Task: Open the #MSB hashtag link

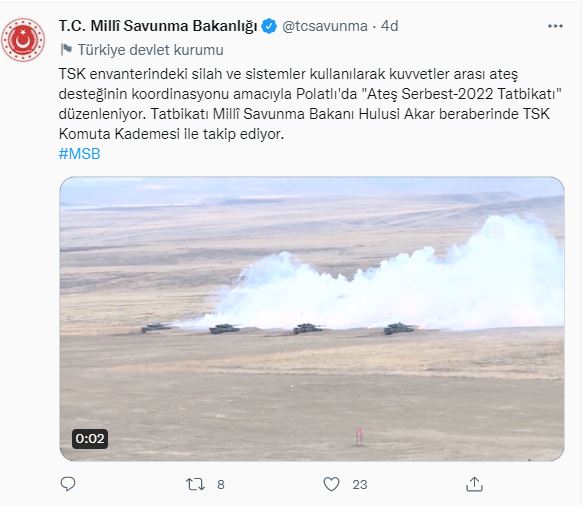Action: (x=80, y=154)
